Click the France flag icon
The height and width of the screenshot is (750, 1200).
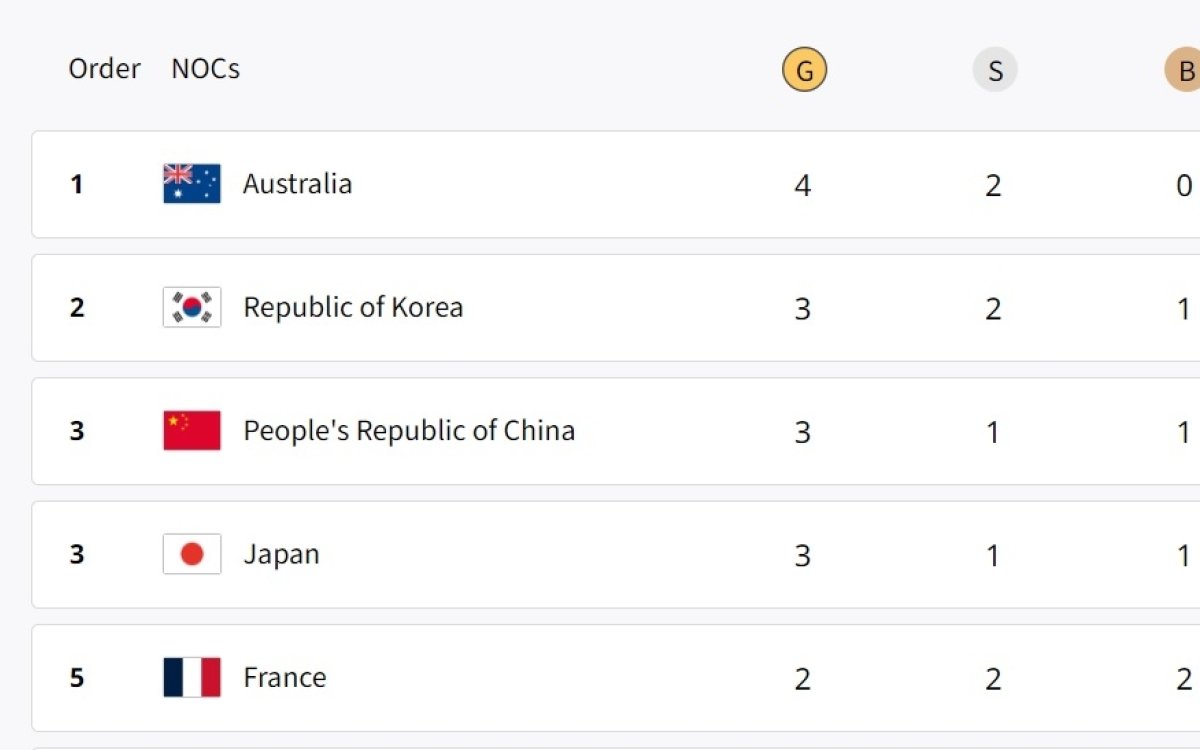pos(192,677)
